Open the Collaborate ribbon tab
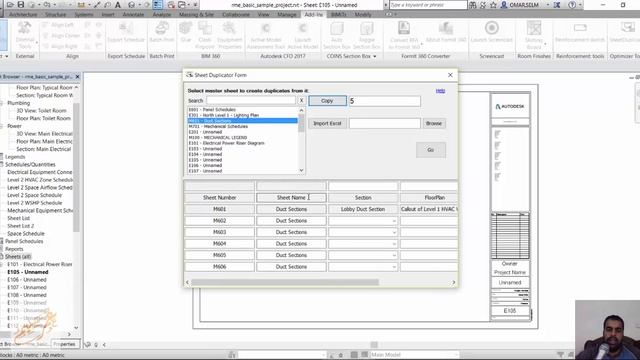Screen dimensions: 640x360 coord(236,14)
